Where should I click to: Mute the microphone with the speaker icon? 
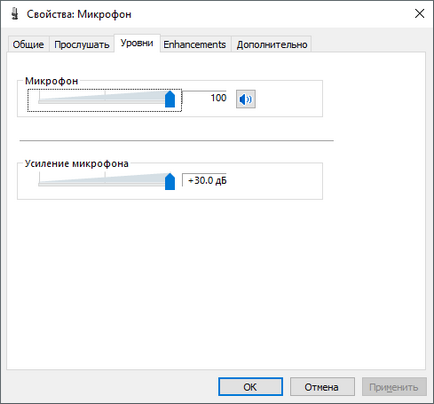(x=246, y=99)
